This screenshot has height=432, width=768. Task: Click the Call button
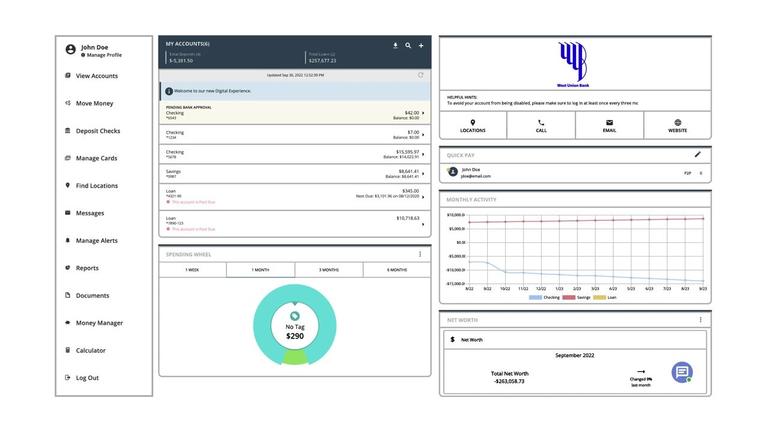point(541,125)
